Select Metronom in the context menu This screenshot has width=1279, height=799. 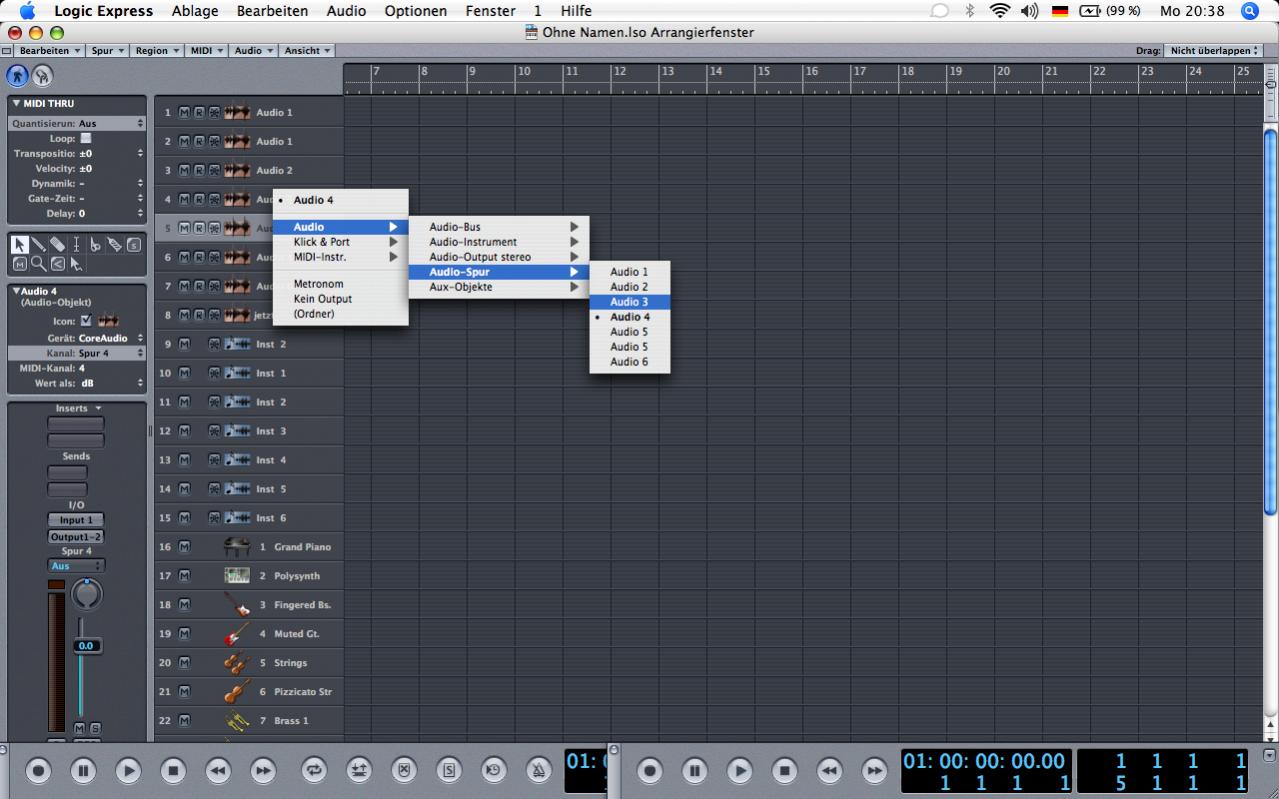coord(318,284)
